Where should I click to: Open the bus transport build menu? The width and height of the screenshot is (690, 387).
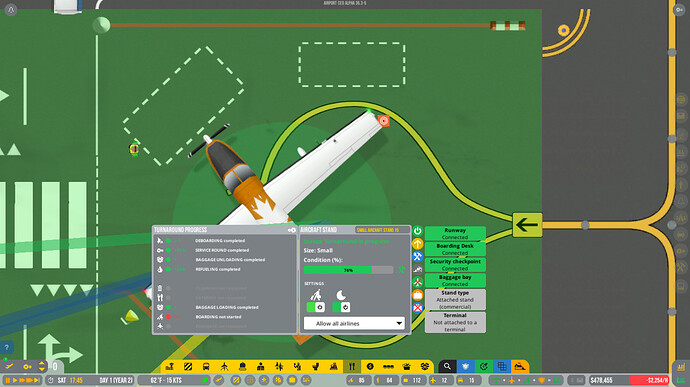point(206,366)
